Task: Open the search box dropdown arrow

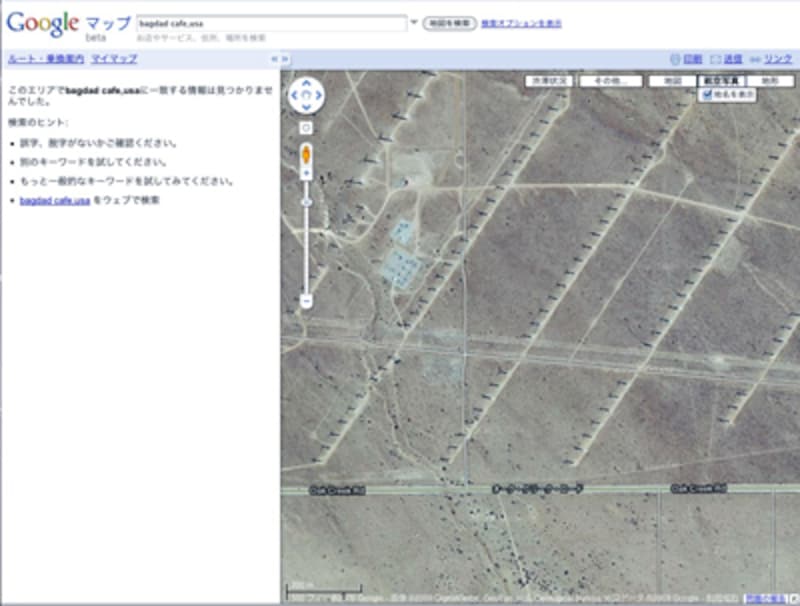Action: pos(414,22)
